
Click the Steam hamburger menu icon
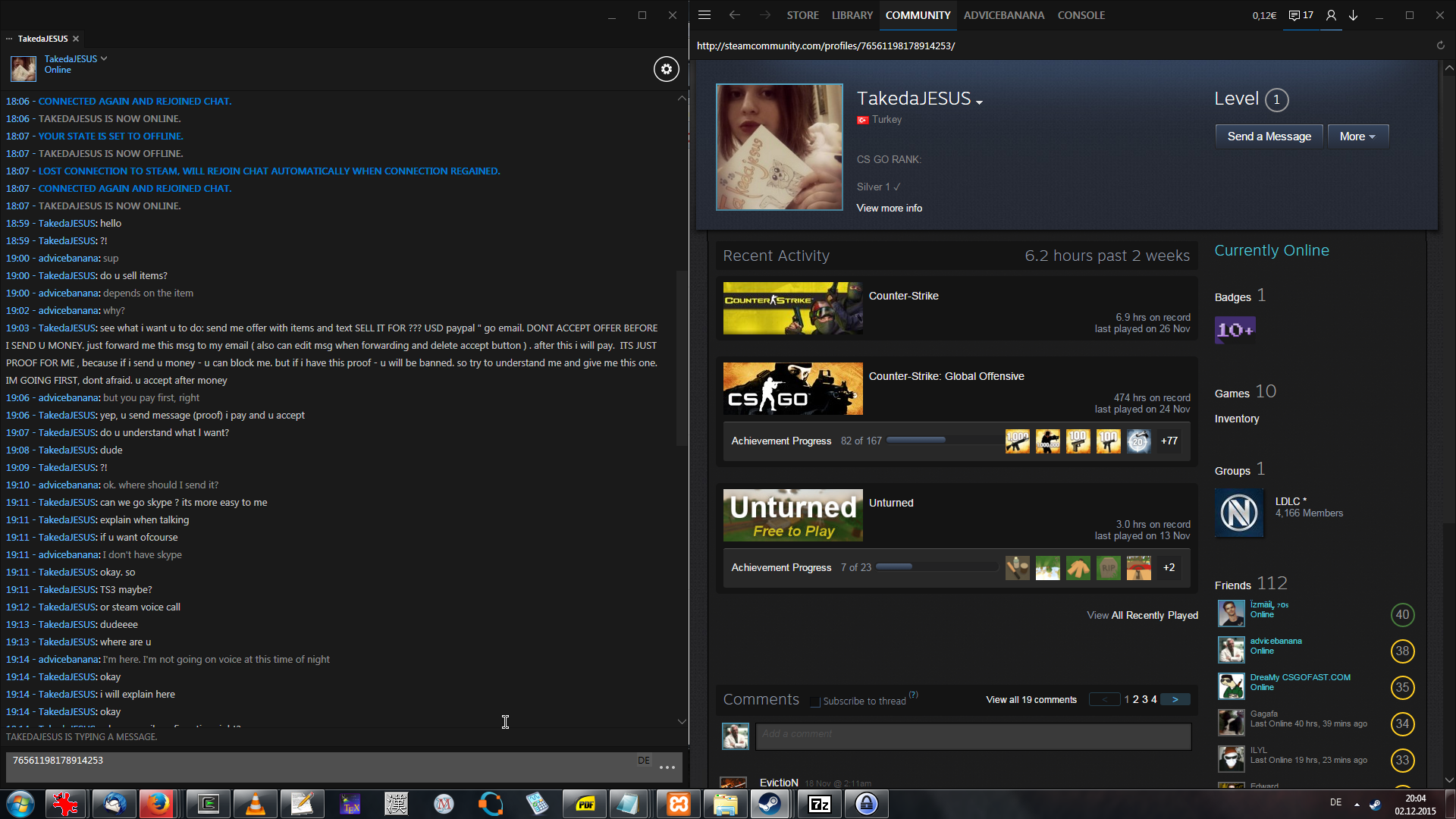click(704, 15)
